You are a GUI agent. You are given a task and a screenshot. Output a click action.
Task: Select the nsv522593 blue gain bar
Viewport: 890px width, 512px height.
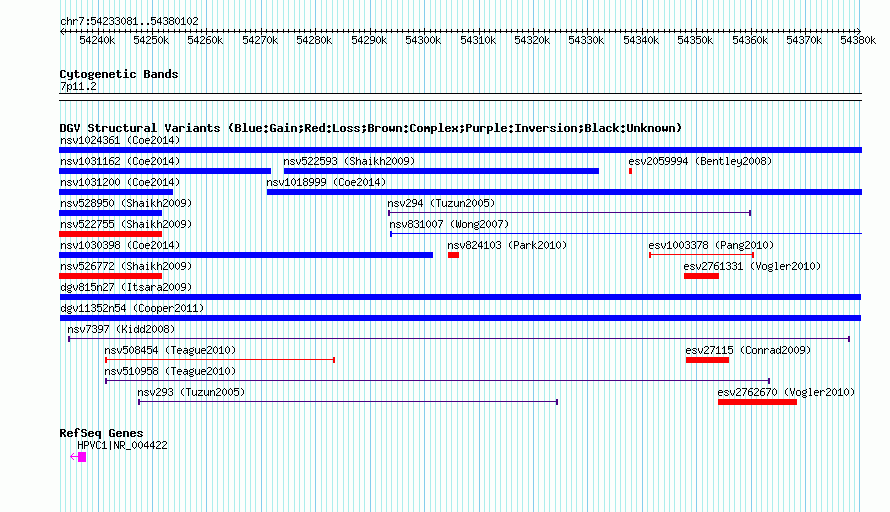(441, 171)
